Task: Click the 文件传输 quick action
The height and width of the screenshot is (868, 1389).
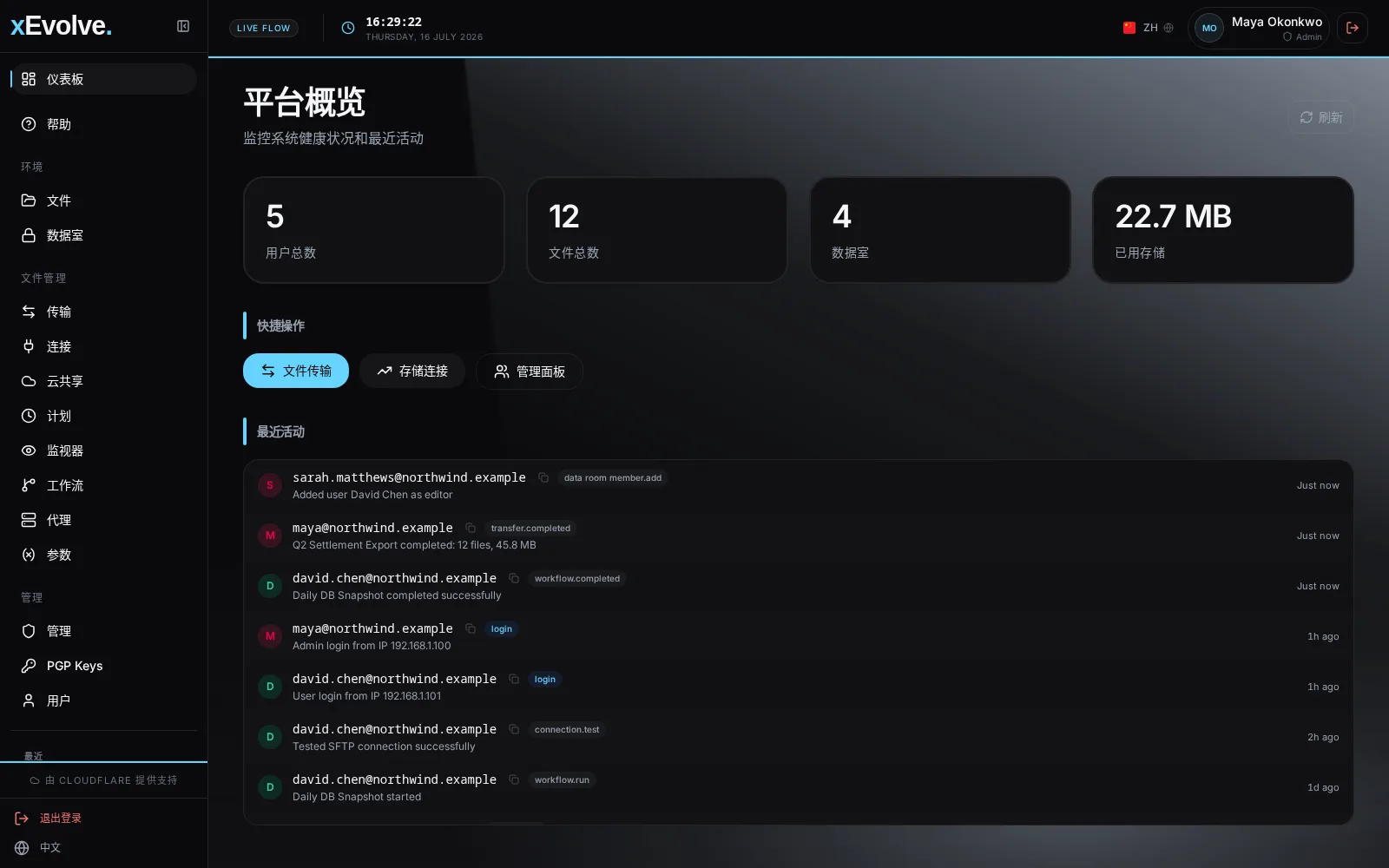Action: coord(296,371)
